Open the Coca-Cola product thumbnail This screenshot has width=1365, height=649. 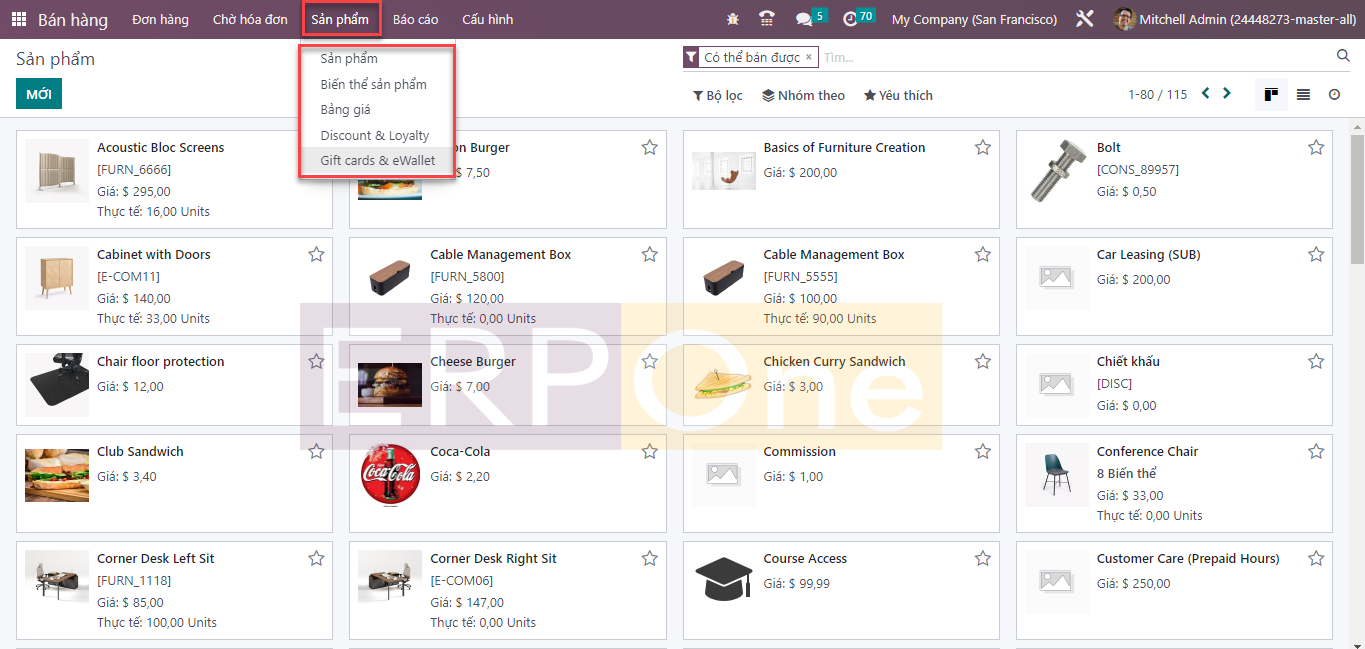coord(390,475)
